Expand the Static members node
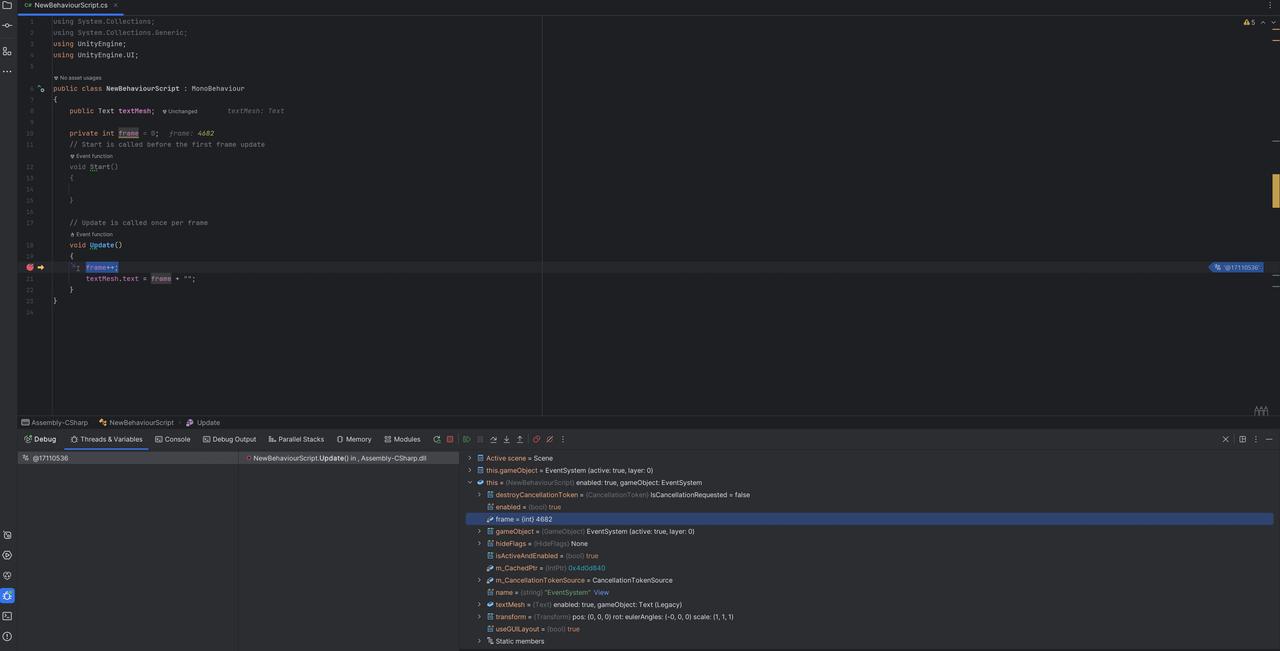 pyautogui.click(x=479, y=641)
